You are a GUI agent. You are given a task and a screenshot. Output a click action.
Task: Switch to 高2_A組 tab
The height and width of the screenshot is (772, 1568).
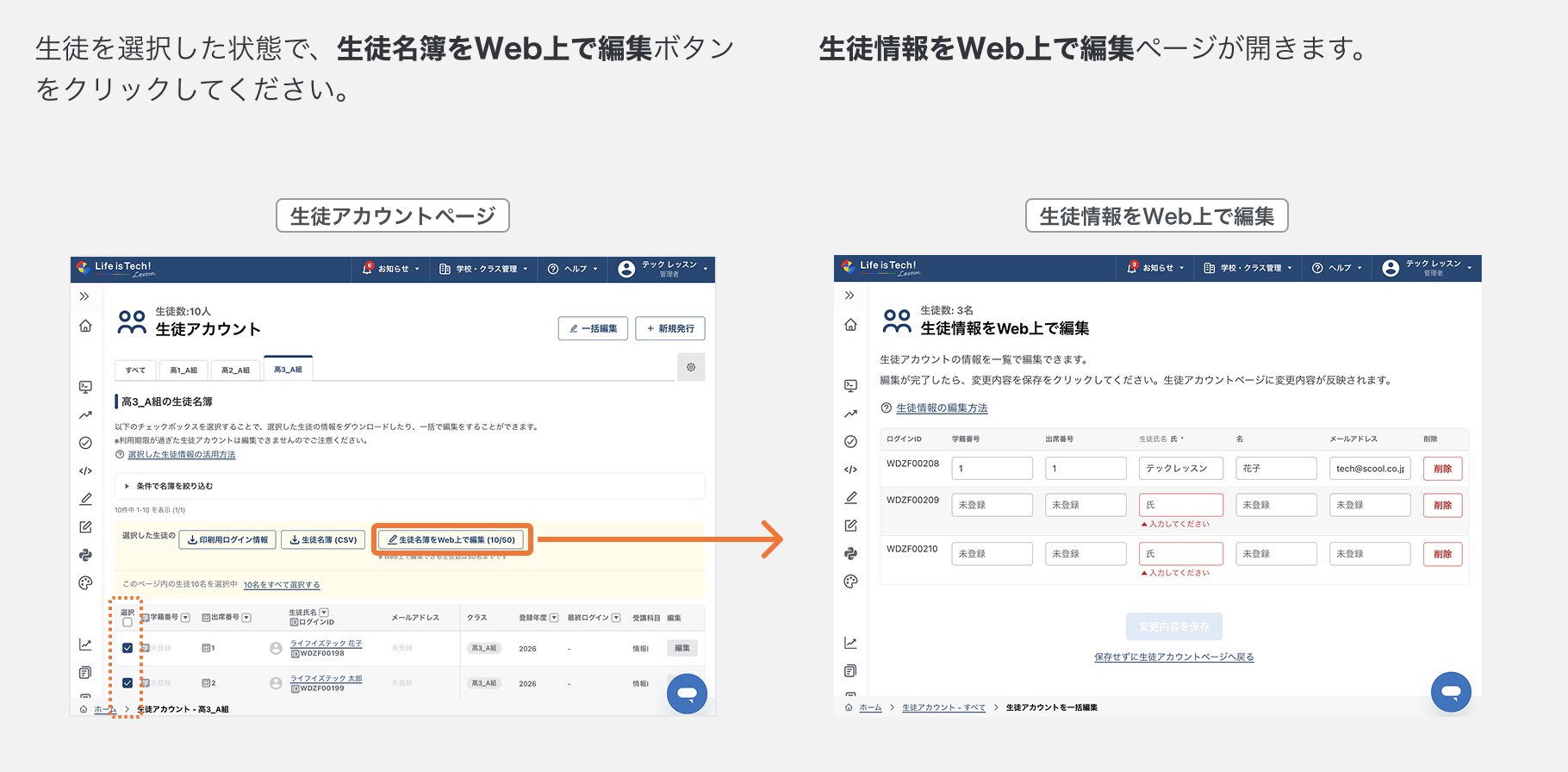(235, 370)
